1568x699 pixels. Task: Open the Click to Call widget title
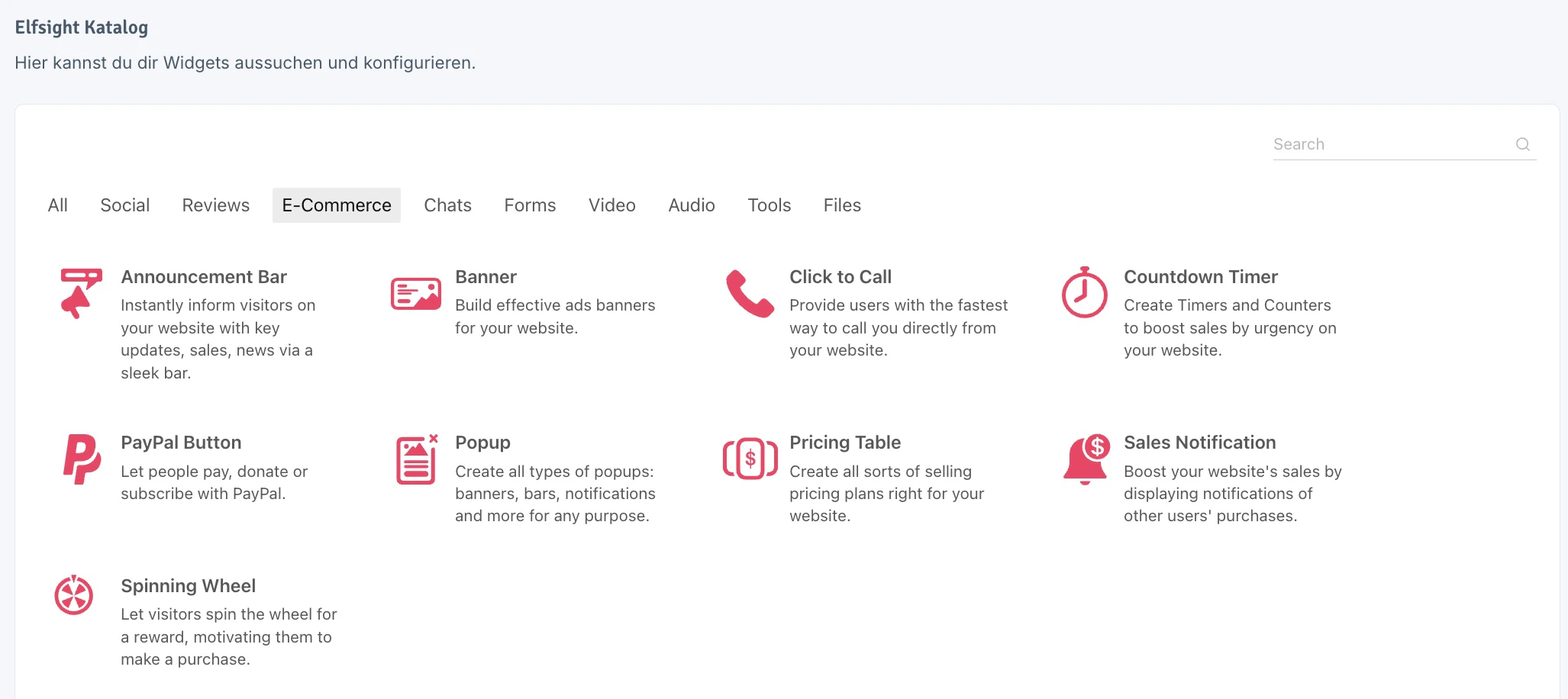pos(840,277)
